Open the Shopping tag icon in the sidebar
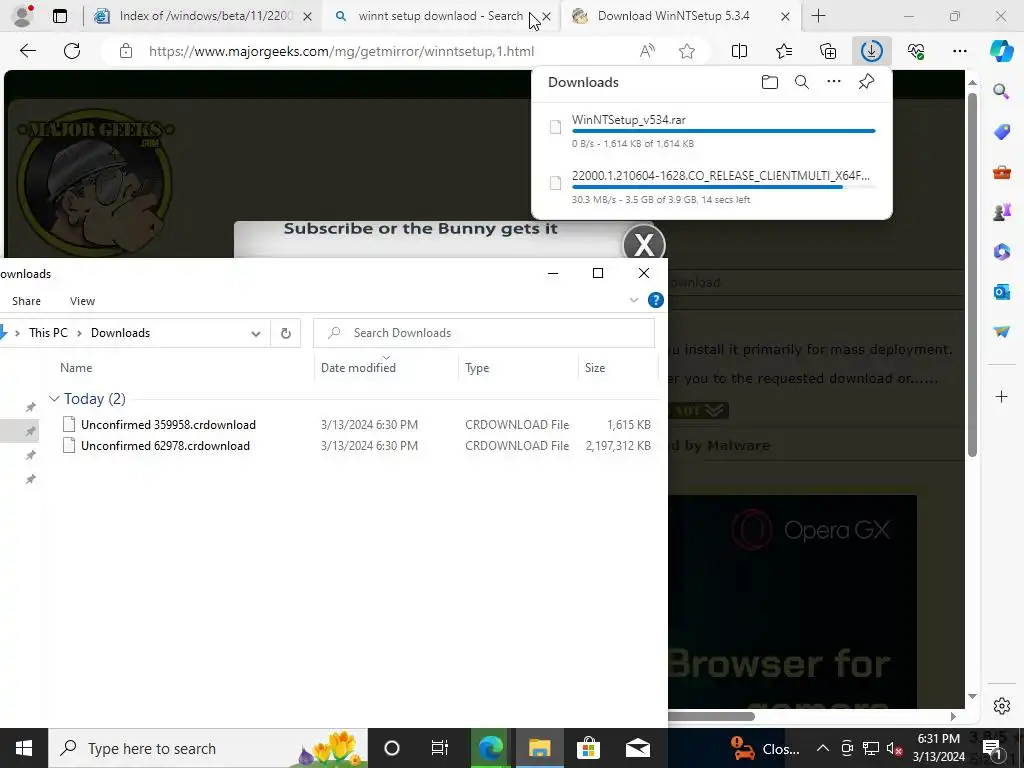This screenshot has height=768, width=1024. (x=1001, y=133)
